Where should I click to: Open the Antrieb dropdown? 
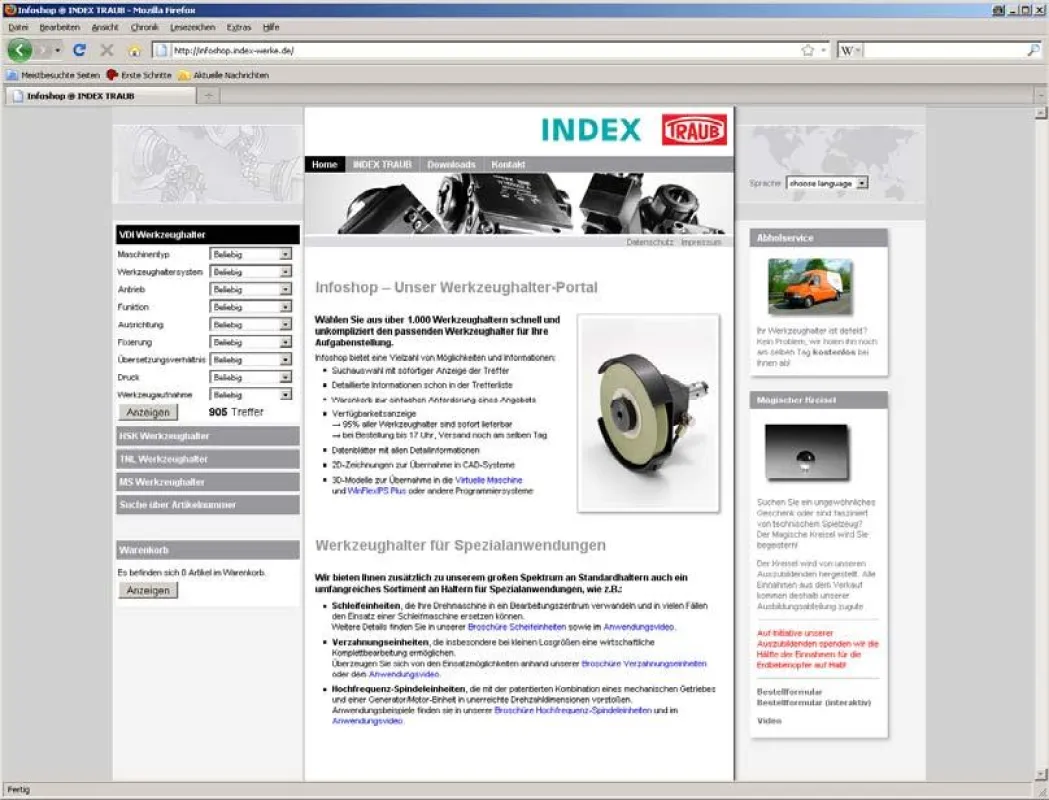pyautogui.click(x=251, y=290)
